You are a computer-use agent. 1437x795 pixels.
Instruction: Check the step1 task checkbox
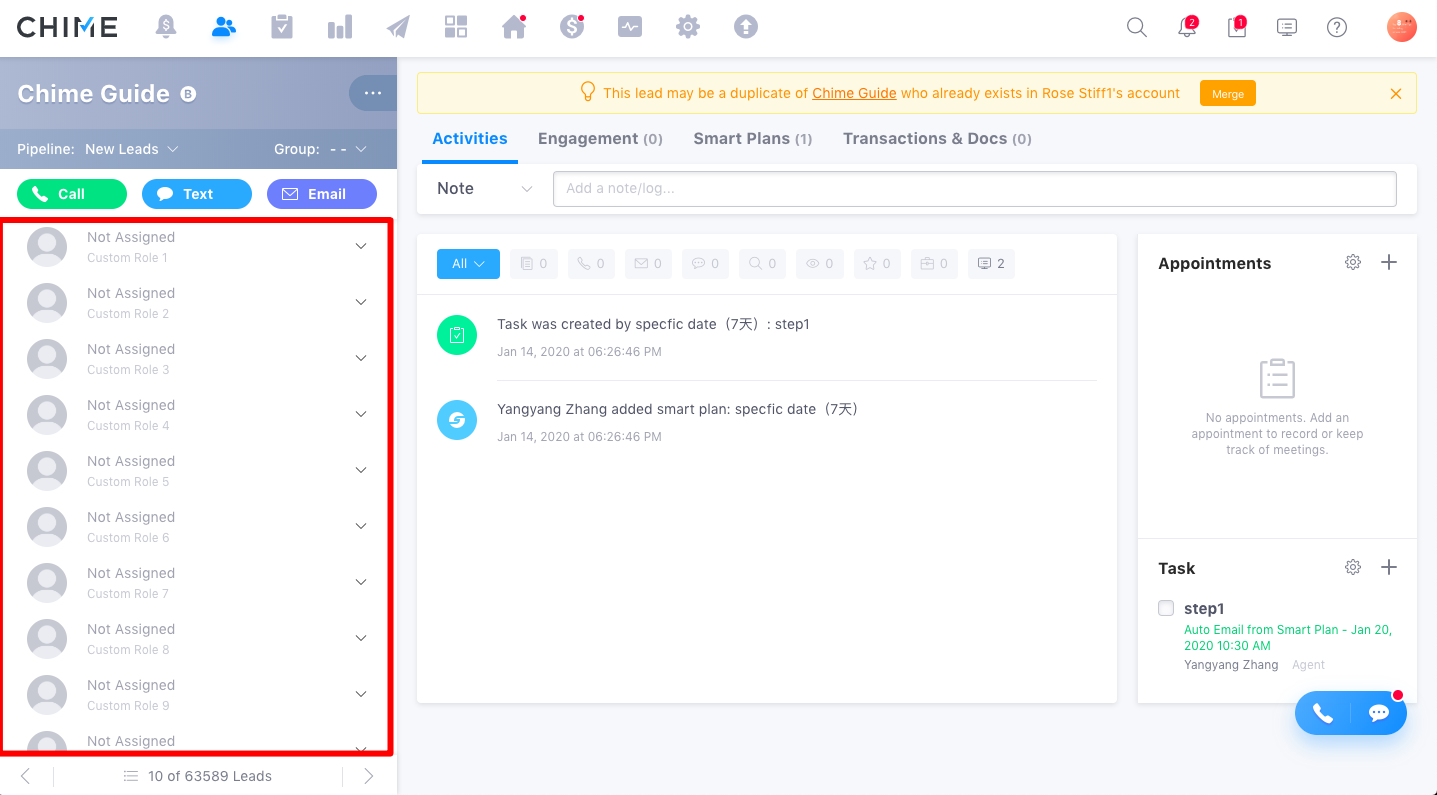[x=1166, y=608]
